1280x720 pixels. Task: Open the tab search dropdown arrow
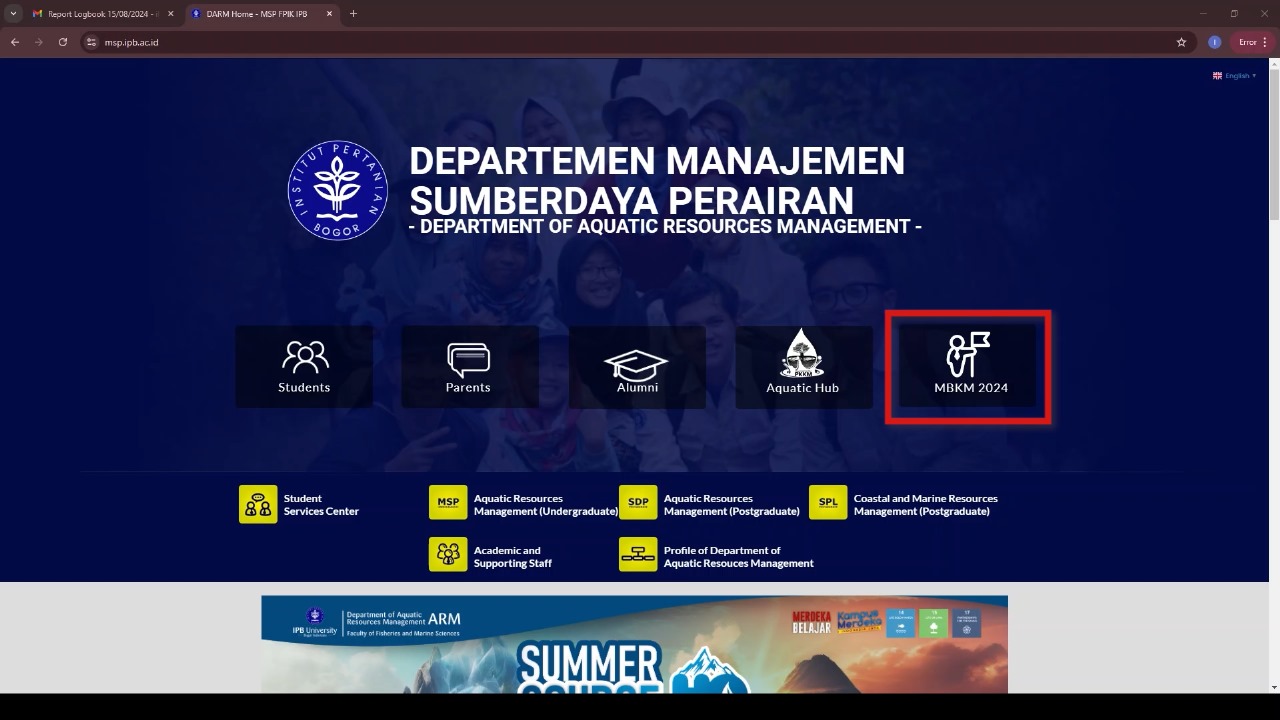click(13, 14)
